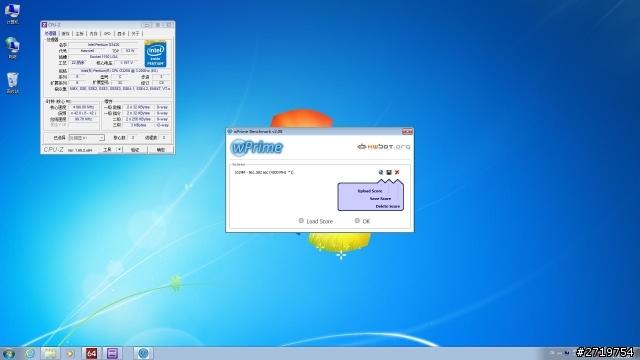Click the Load Score button in wPrime
640x360 pixels.
316,221
